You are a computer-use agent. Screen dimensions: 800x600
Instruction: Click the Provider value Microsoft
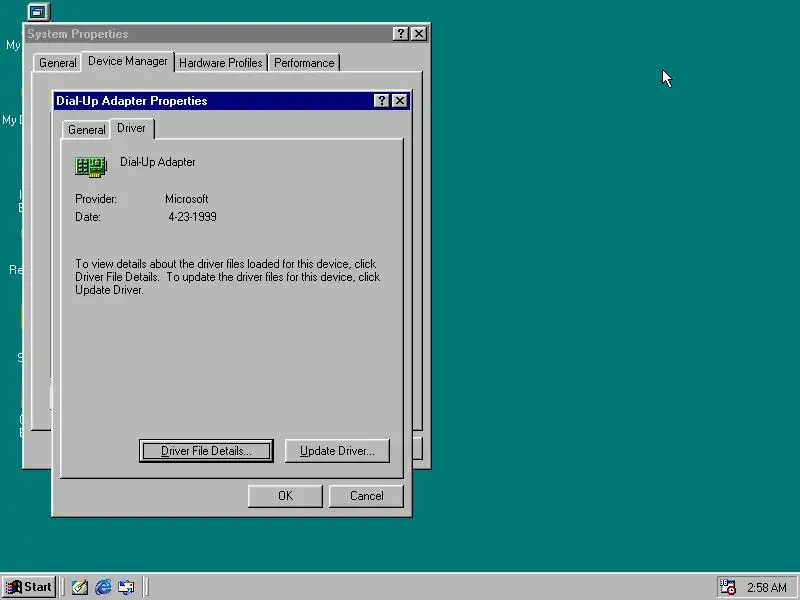coord(187,199)
